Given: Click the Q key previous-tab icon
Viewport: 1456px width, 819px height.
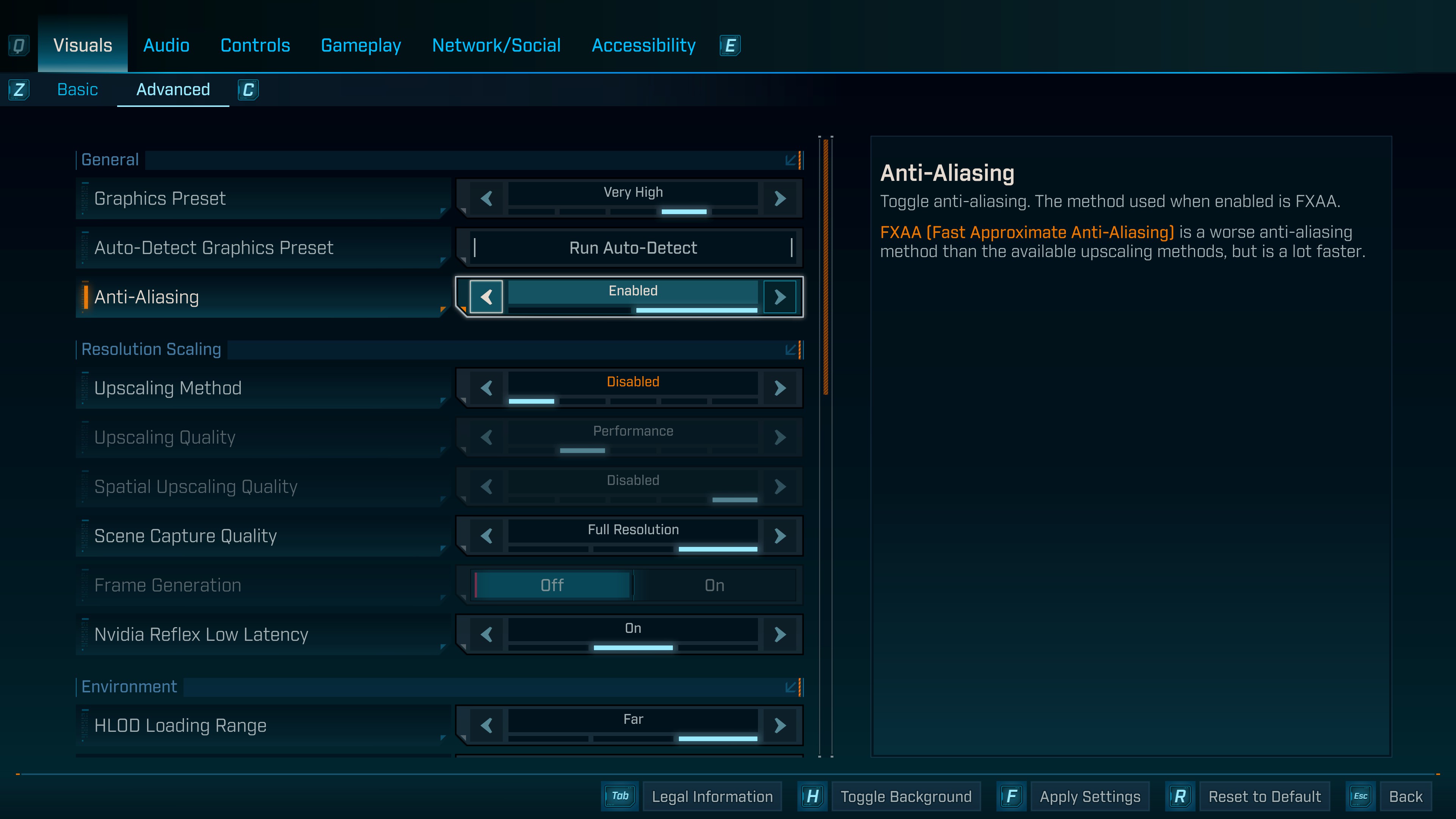Looking at the screenshot, I should click(19, 45).
